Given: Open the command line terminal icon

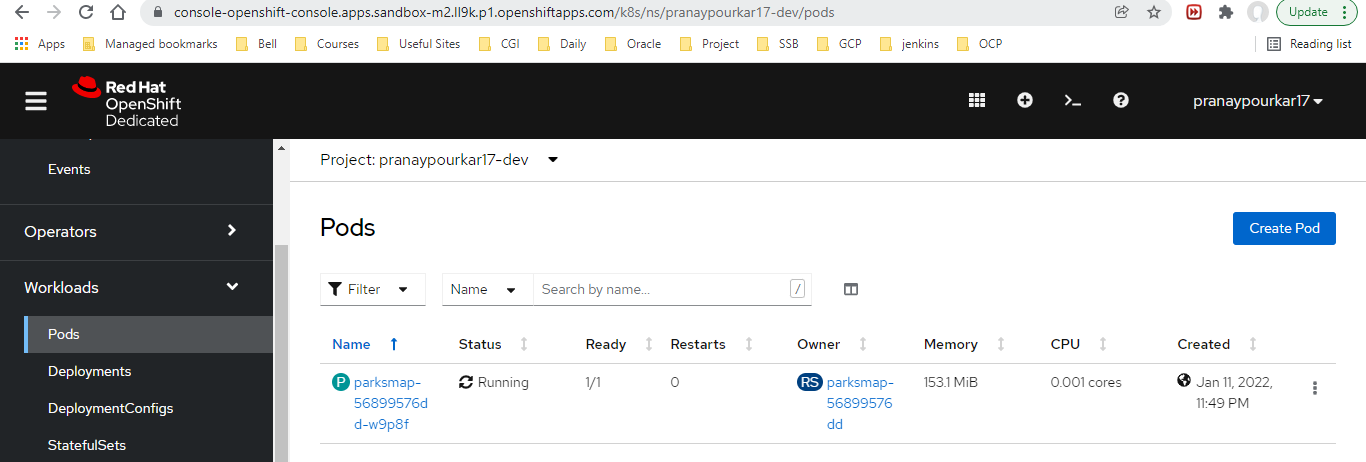Looking at the screenshot, I should (x=1073, y=100).
